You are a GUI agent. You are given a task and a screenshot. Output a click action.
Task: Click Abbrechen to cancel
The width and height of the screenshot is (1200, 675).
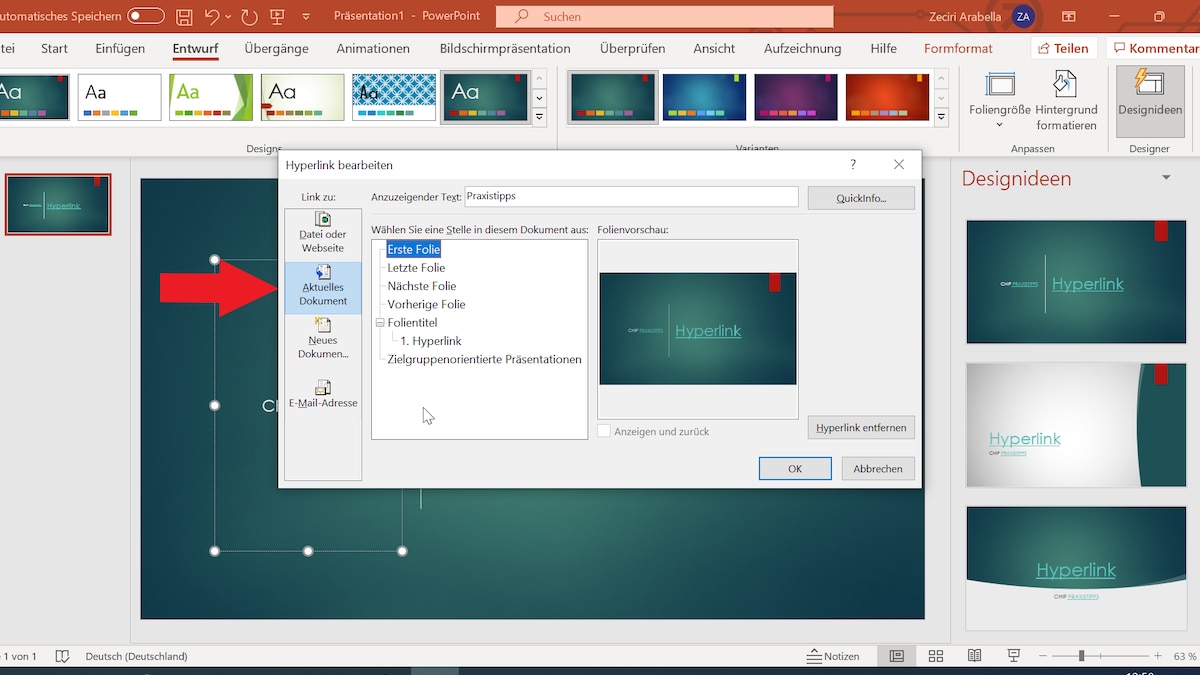click(878, 468)
